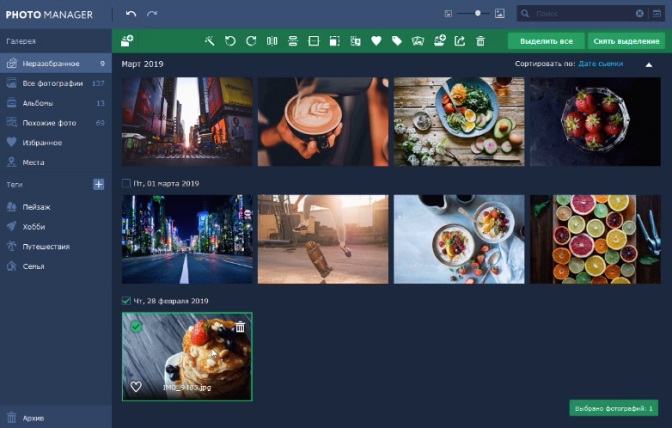Click the large thumbnail size icon
The image size is (672, 428).
click(500, 14)
